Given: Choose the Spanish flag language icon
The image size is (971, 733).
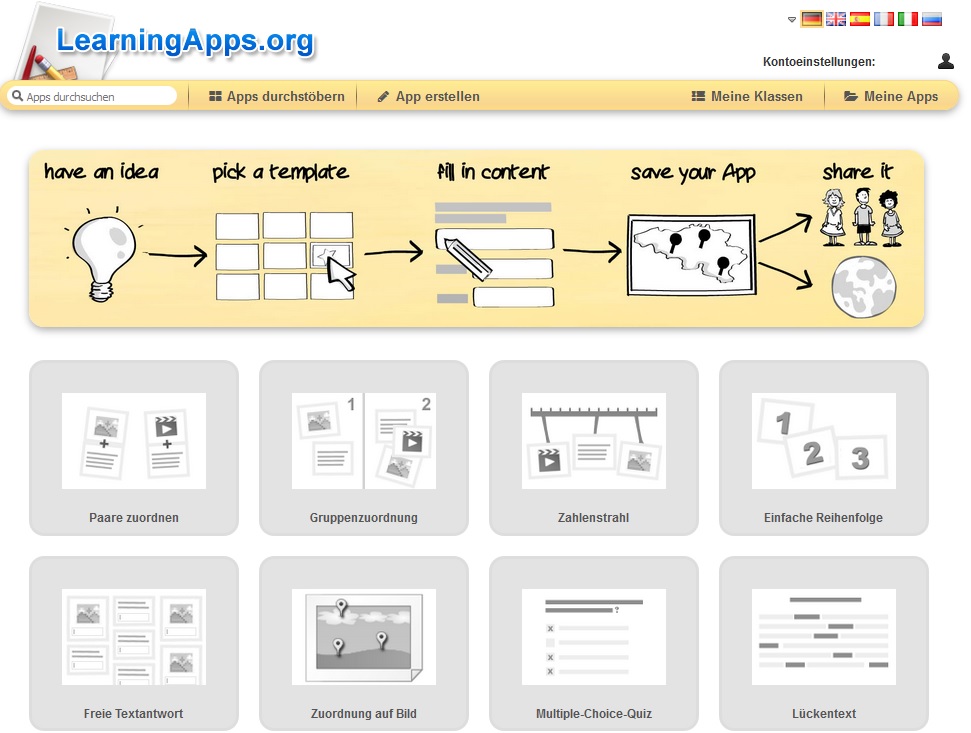Looking at the screenshot, I should click(x=860, y=19).
